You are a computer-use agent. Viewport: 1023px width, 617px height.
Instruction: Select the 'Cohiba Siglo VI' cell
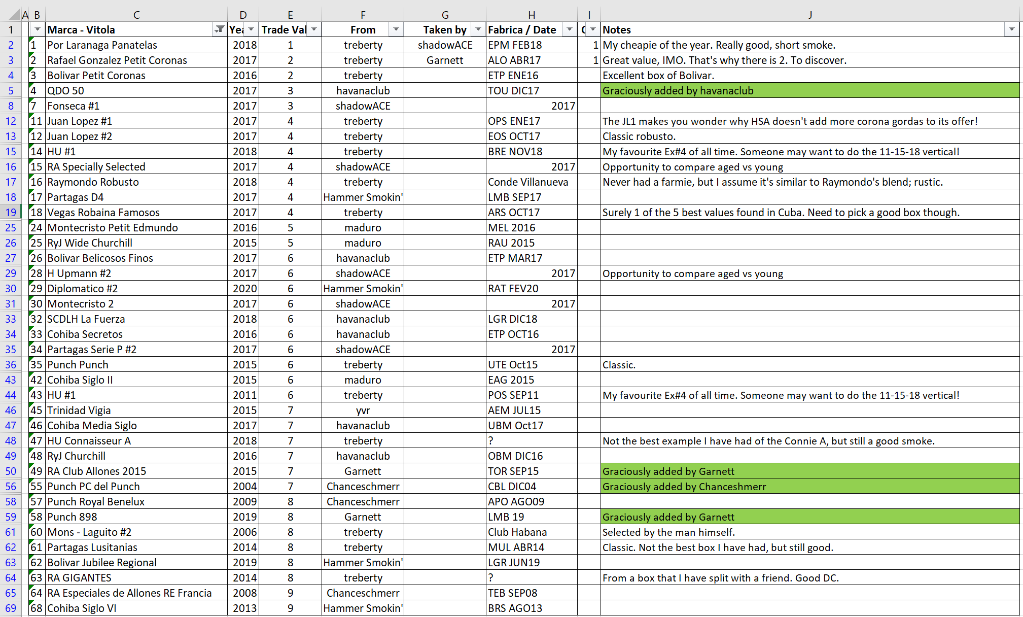point(136,608)
